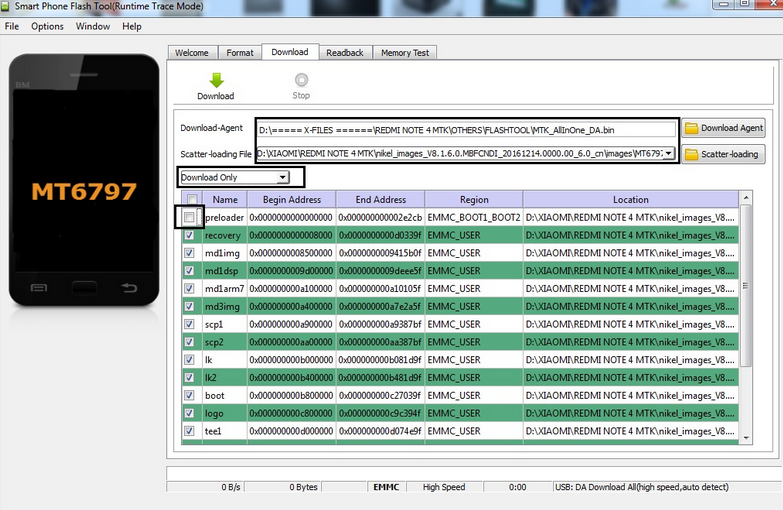The width and height of the screenshot is (783, 510).
Task: Click the 0:00 elapsed time status
Action: coord(517,487)
